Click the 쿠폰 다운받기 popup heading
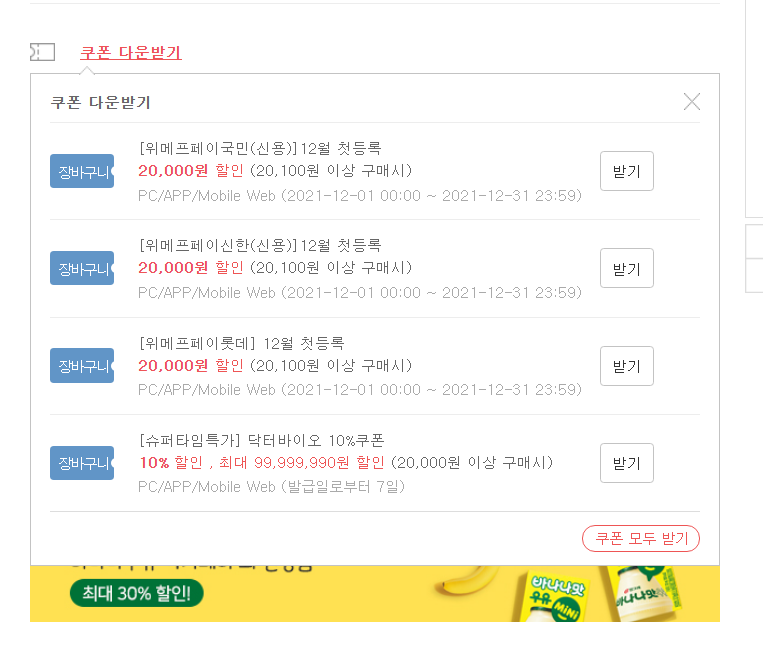Image resolution: width=763 pixels, height=657 pixels. pos(101,102)
